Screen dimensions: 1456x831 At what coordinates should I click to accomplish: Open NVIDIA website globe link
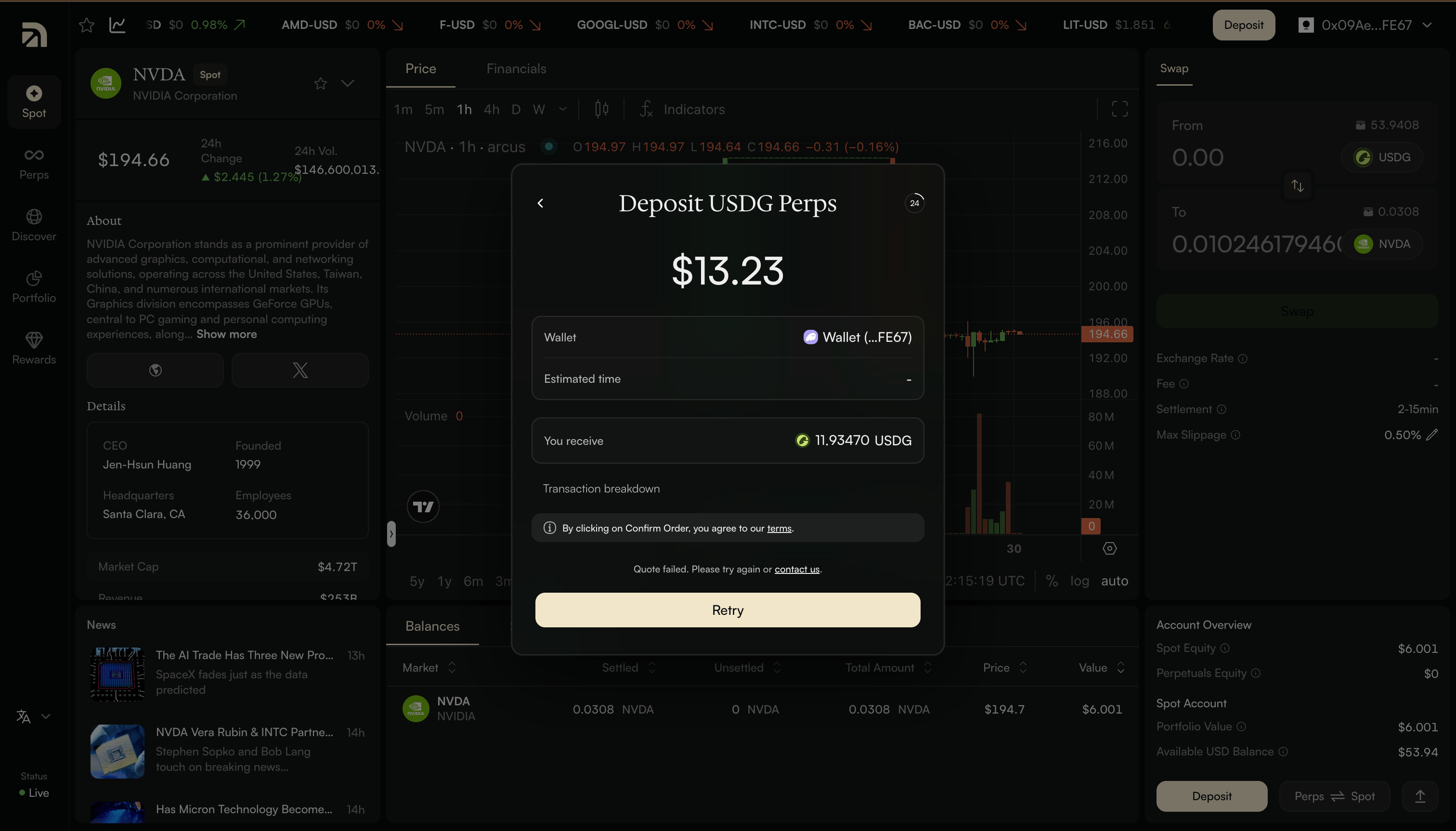[155, 370]
